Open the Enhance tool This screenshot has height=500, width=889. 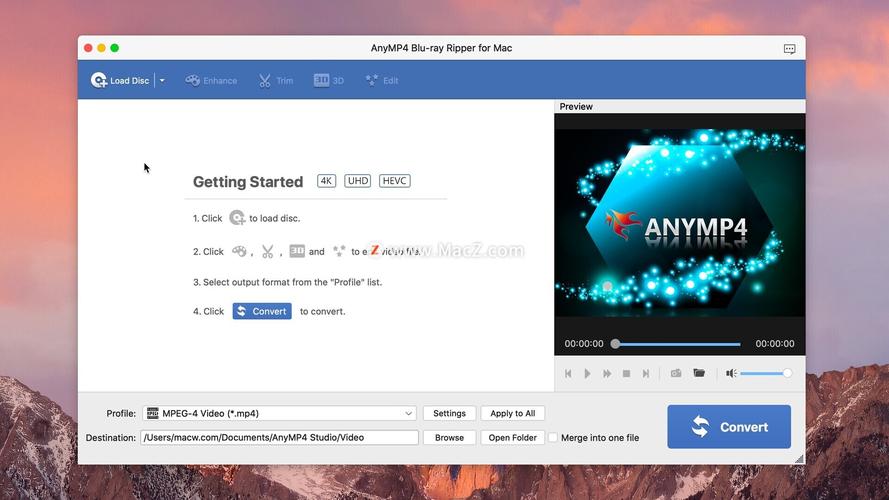tap(211, 80)
